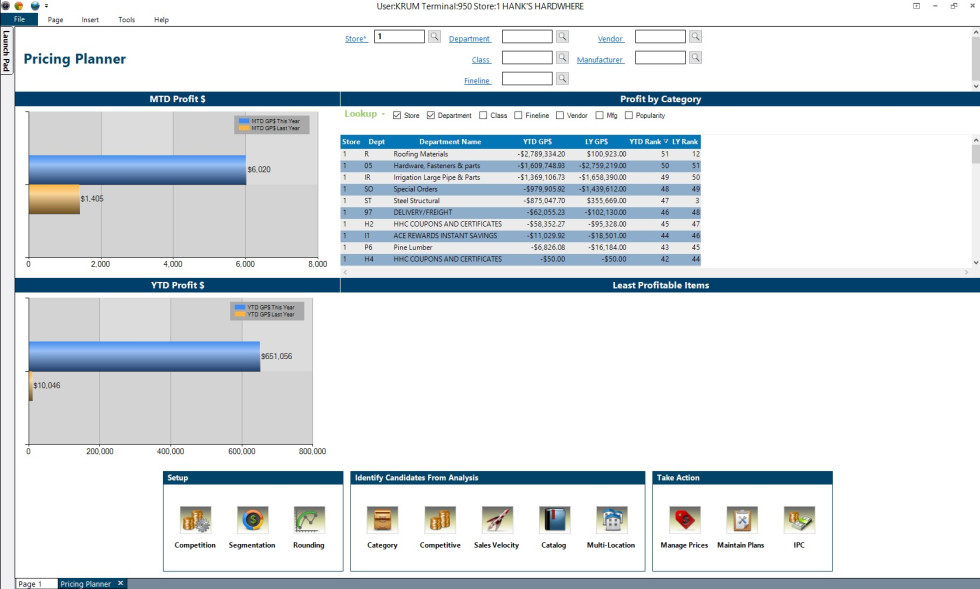The height and width of the screenshot is (589, 980).
Task: Sort by YTD Rank column header
Action: 645,142
